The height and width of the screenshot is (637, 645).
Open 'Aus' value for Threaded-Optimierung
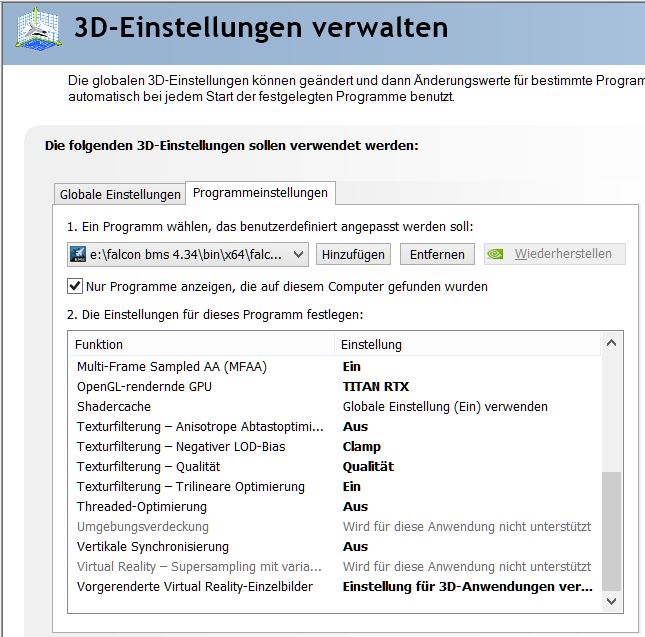pyautogui.click(x=355, y=507)
